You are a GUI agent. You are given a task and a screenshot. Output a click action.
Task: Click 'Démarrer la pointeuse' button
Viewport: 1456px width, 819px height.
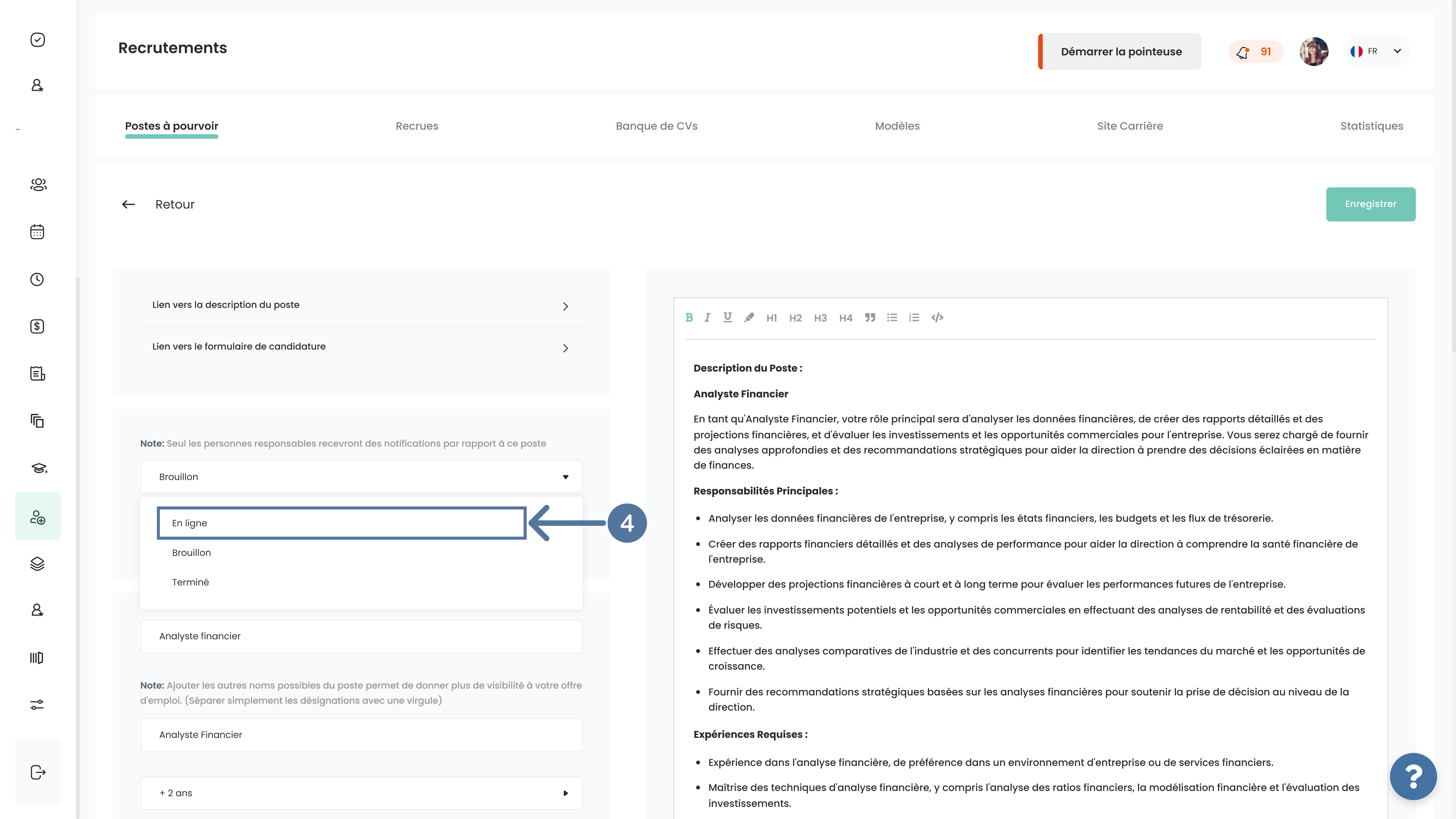click(x=1120, y=51)
